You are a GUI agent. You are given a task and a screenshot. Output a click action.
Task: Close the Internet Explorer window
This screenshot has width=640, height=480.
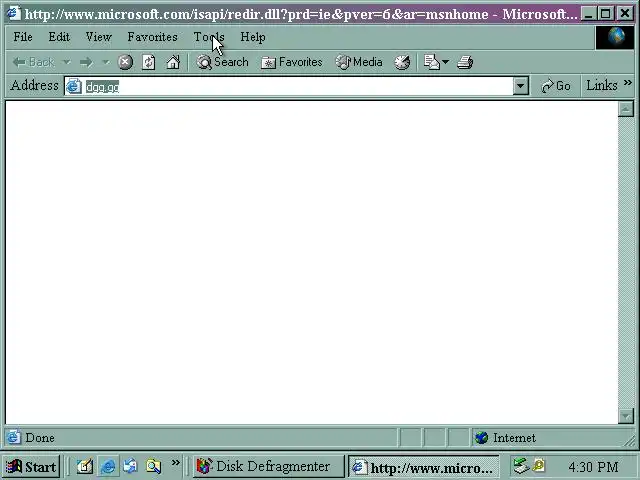[x=625, y=14]
